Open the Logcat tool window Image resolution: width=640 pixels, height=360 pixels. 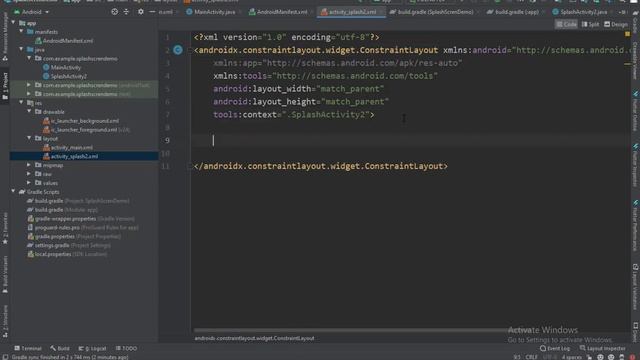tap(92, 349)
